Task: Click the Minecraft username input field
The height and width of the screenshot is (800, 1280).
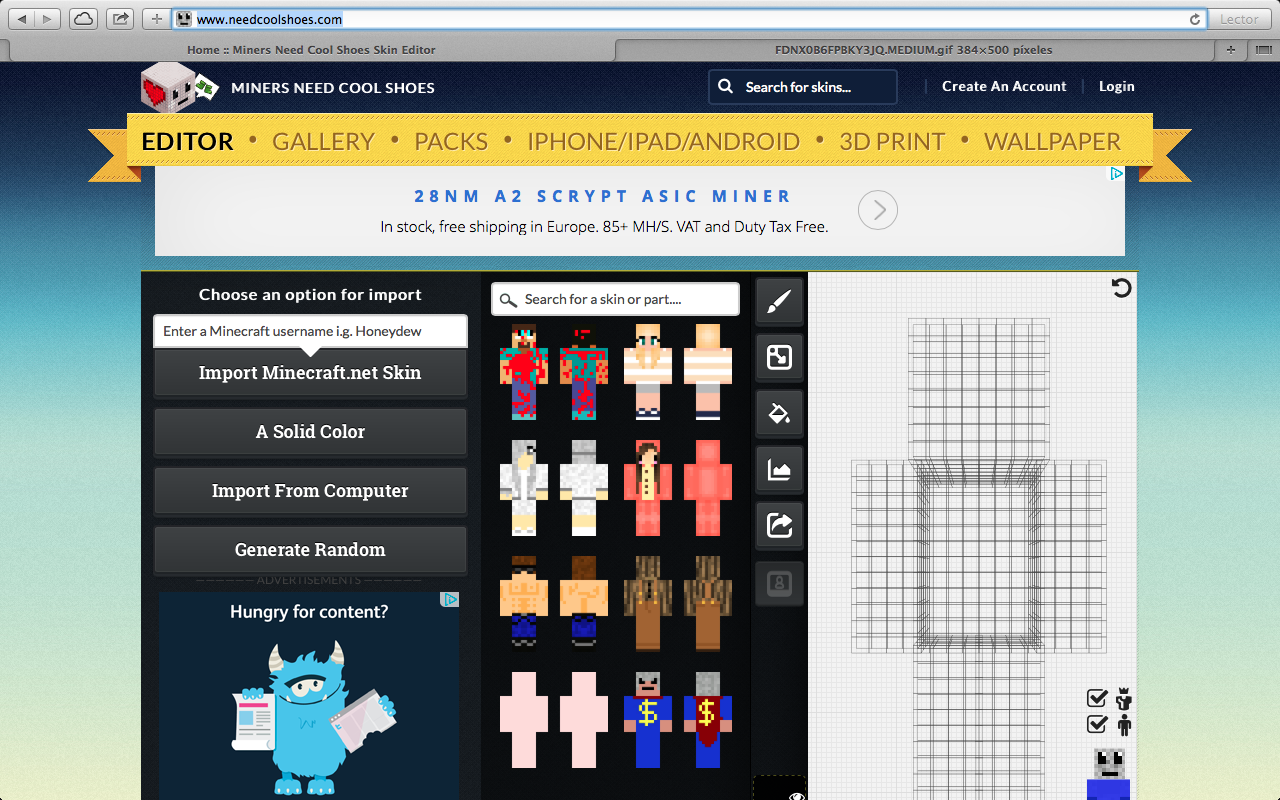Action: click(x=310, y=331)
